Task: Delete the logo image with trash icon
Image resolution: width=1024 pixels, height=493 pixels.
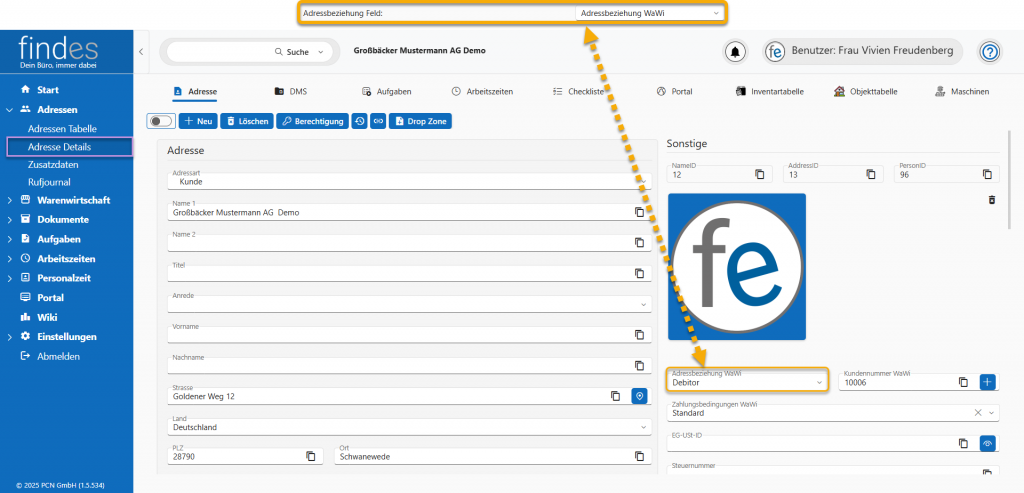Action: (x=992, y=200)
